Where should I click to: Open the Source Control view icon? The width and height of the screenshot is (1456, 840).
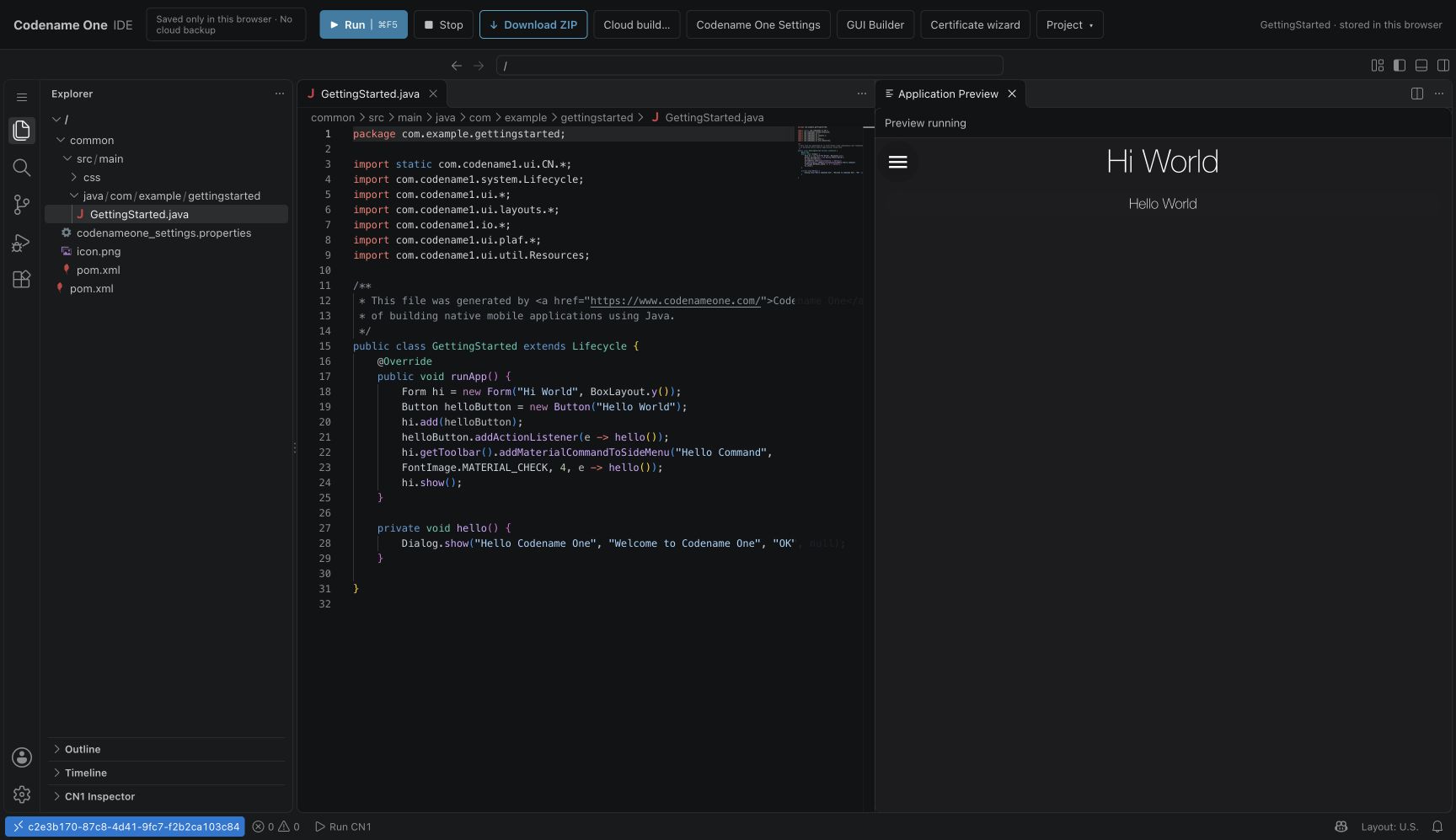coord(22,205)
